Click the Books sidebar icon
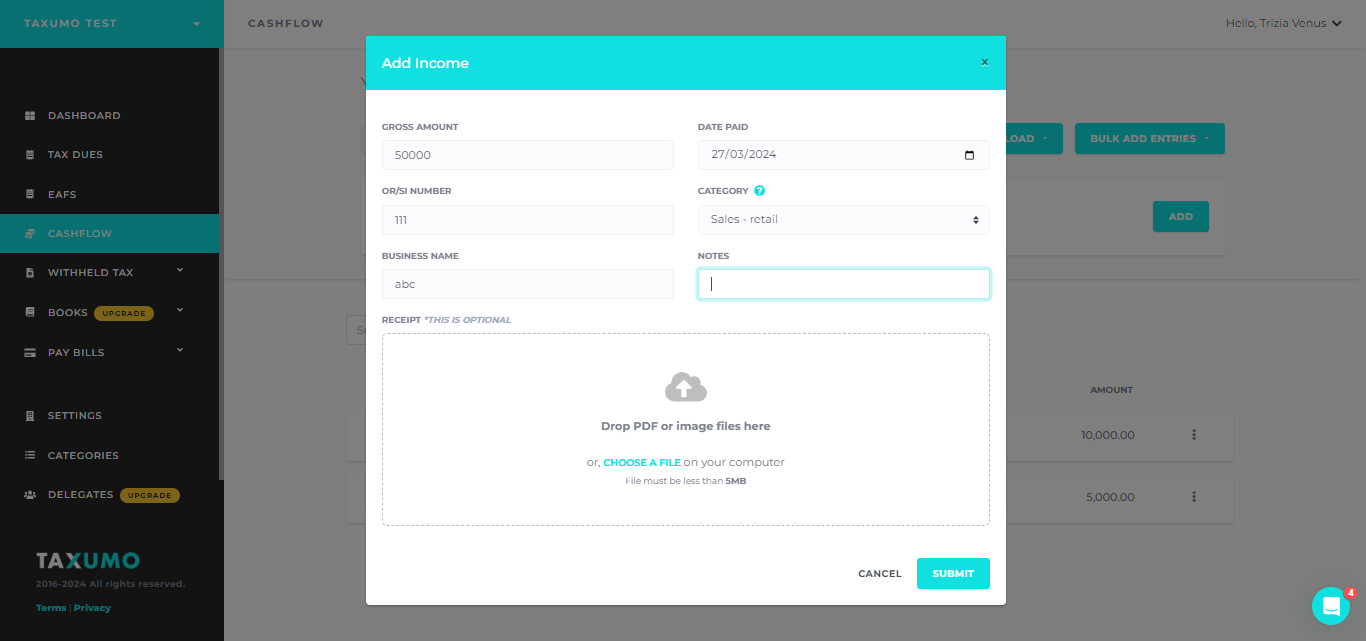Image resolution: width=1366 pixels, height=641 pixels. pyautogui.click(x=30, y=313)
